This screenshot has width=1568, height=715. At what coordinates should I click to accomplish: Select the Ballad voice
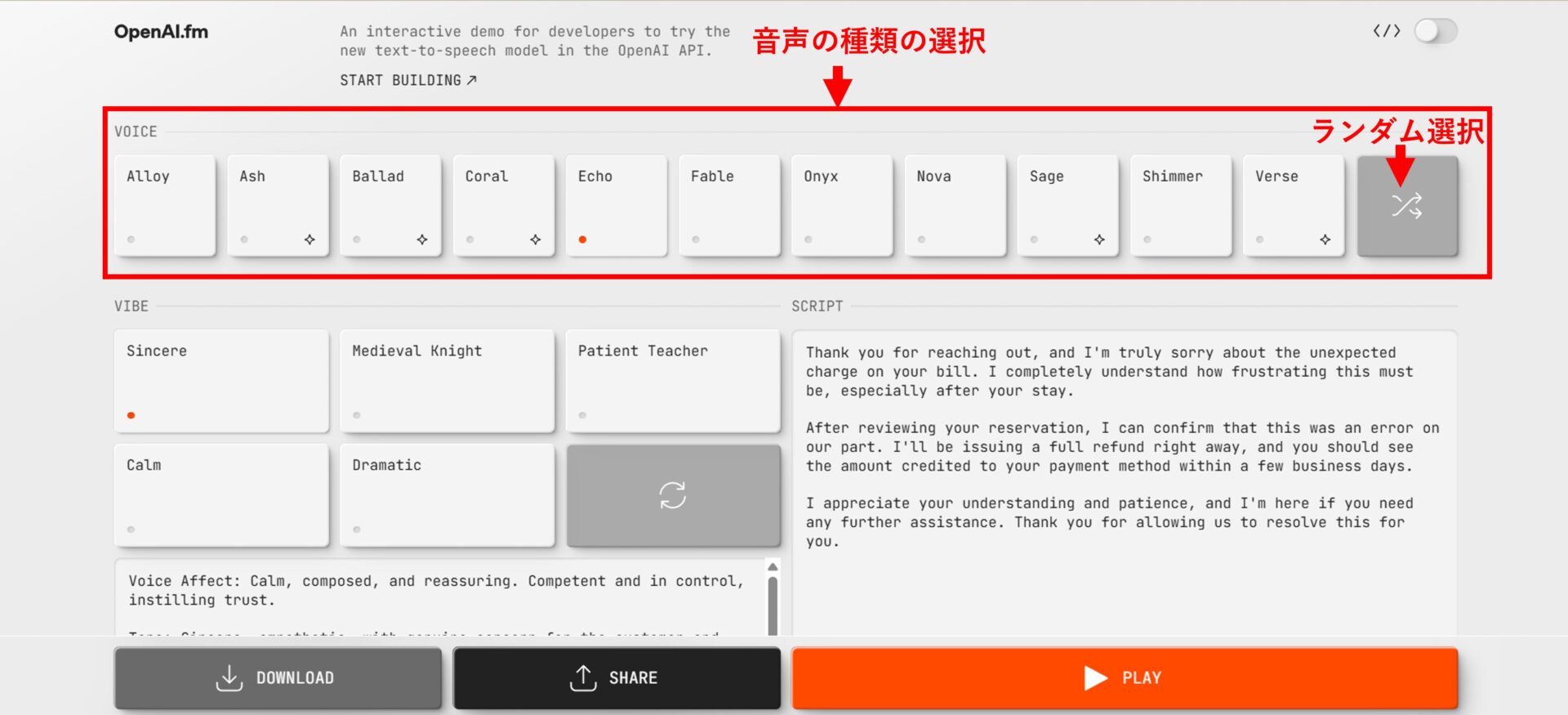390,206
